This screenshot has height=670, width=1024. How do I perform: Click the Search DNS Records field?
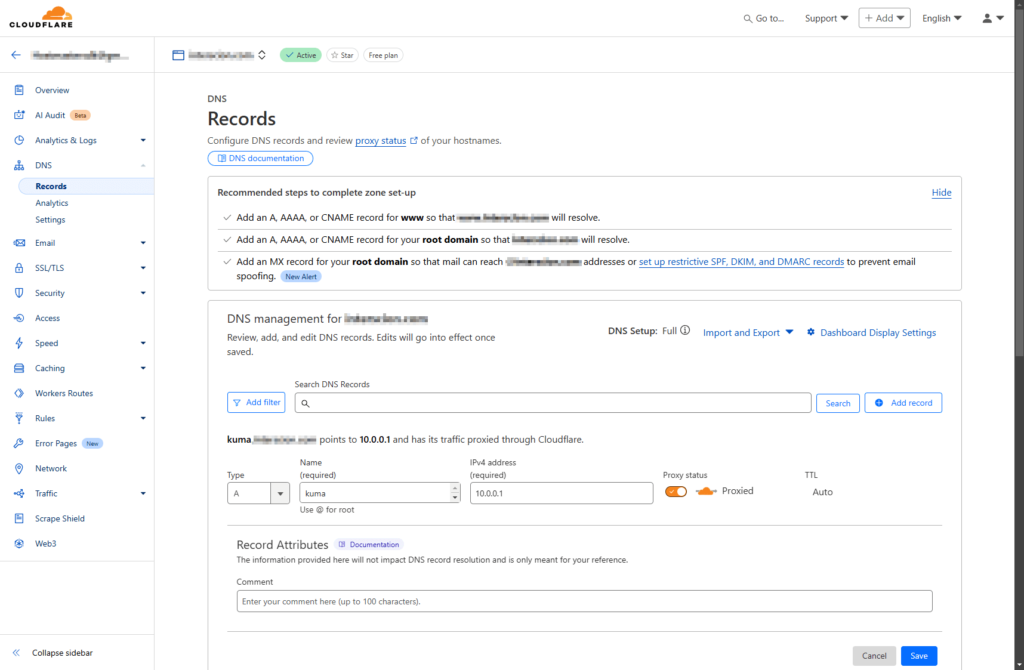pyautogui.click(x=552, y=403)
